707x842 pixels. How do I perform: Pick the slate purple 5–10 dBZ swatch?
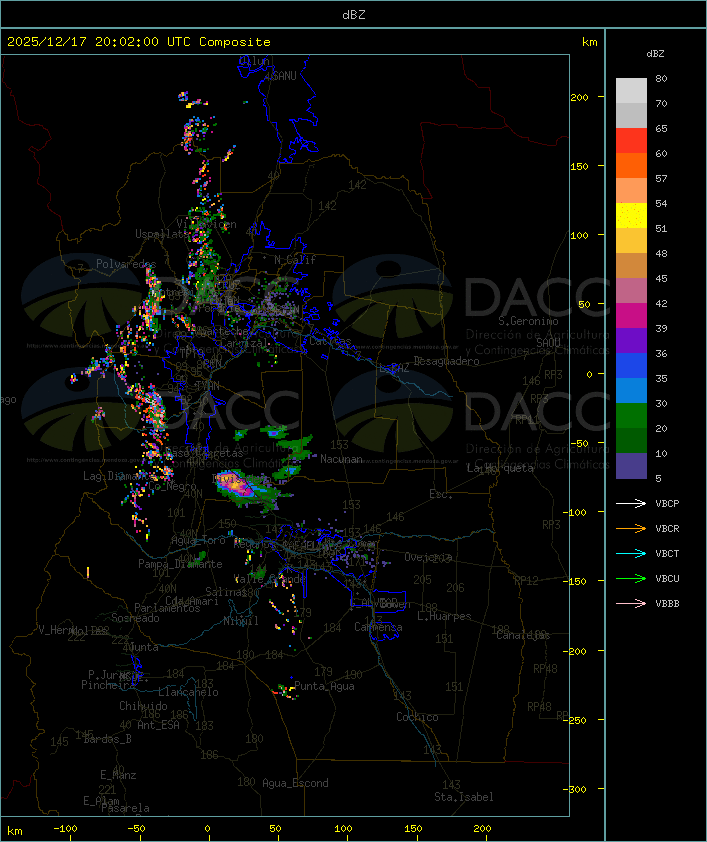[631, 466]
